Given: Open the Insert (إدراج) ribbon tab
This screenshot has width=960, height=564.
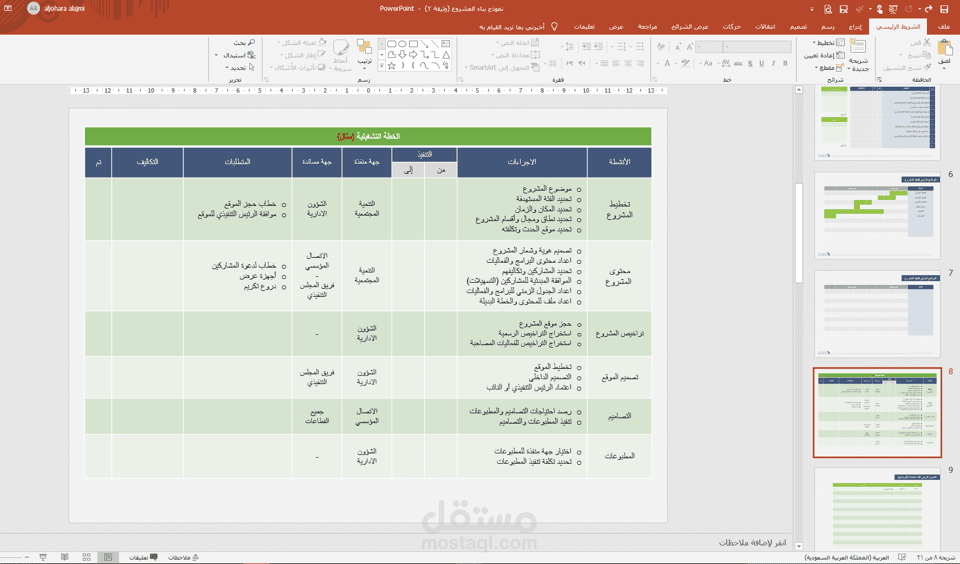Looking at the screenshot, I should 855,26.
